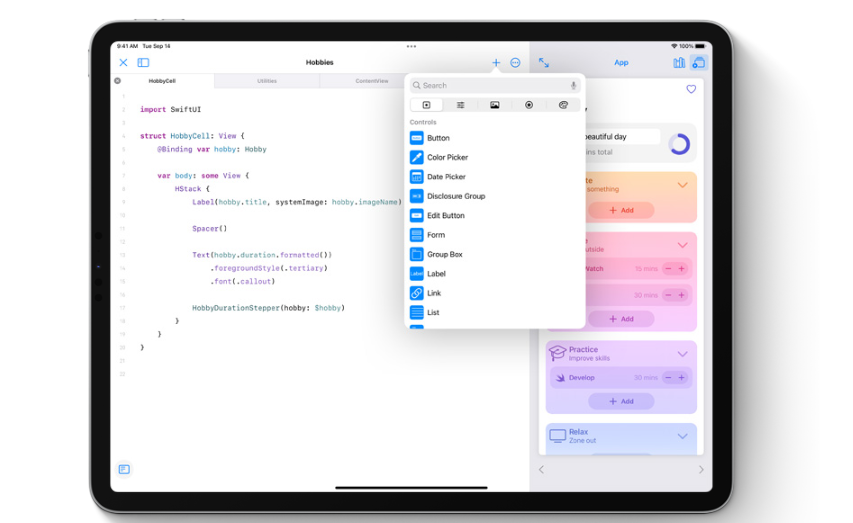Screen dimensions: 853x523
Task: Tap the heart favorite icon in preview
Action: (x=691, y=89)
